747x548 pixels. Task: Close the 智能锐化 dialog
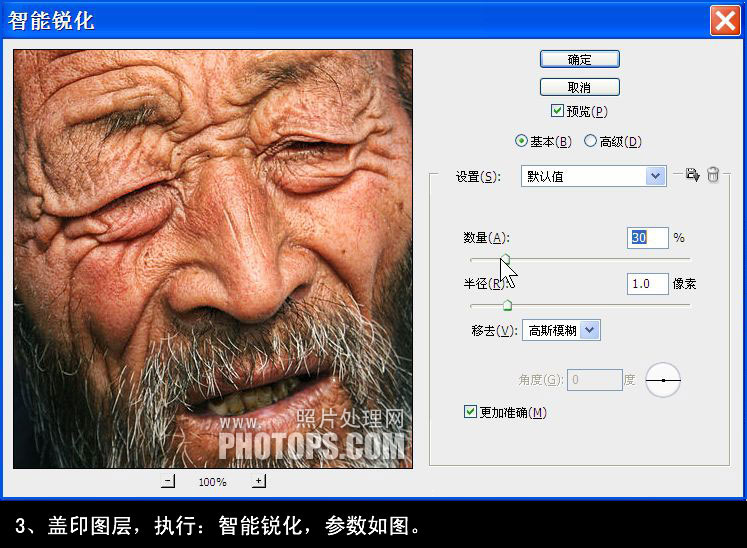point(725,20)
